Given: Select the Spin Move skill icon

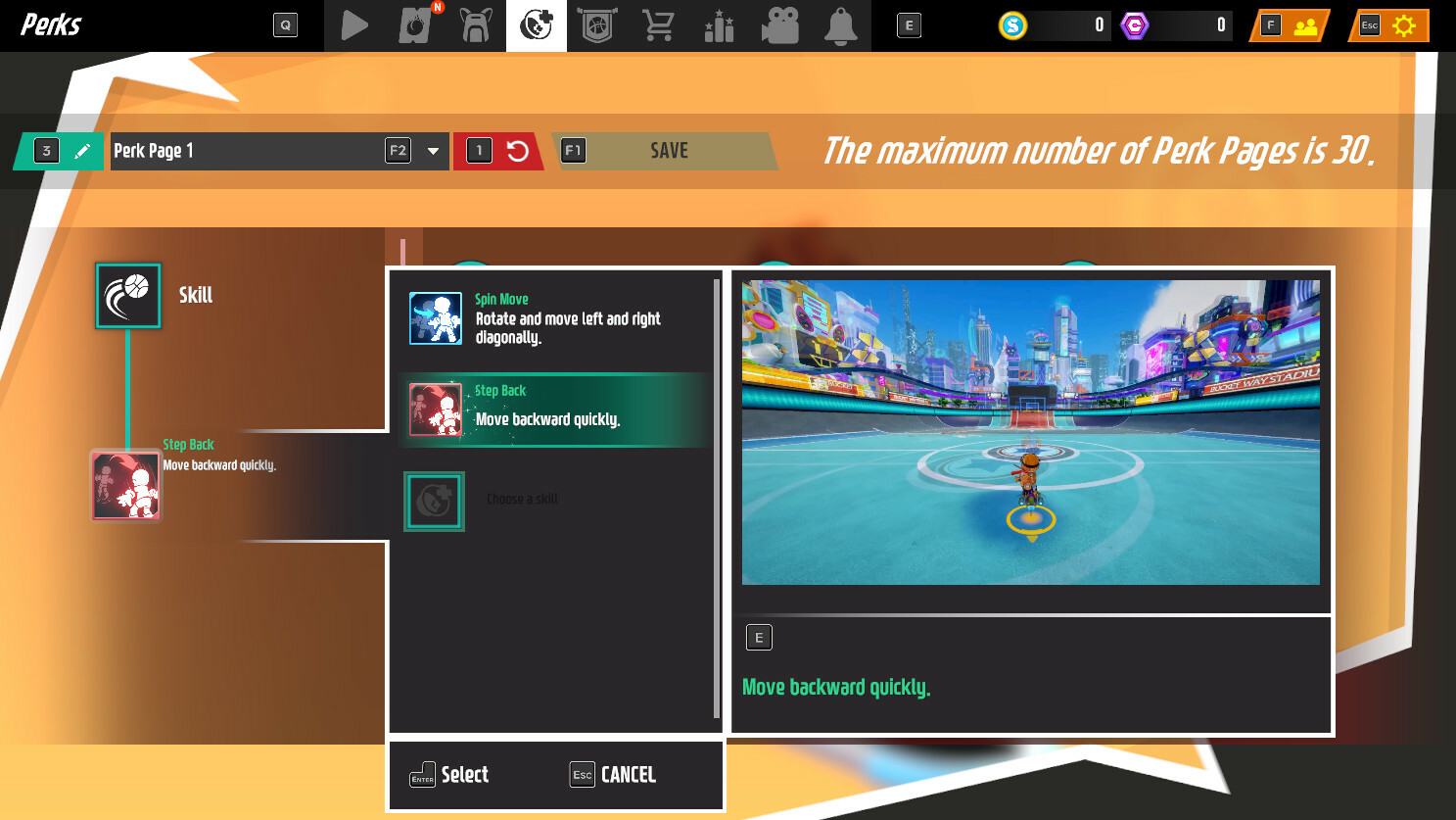Looking at the screenshot, I should point(436,318).
